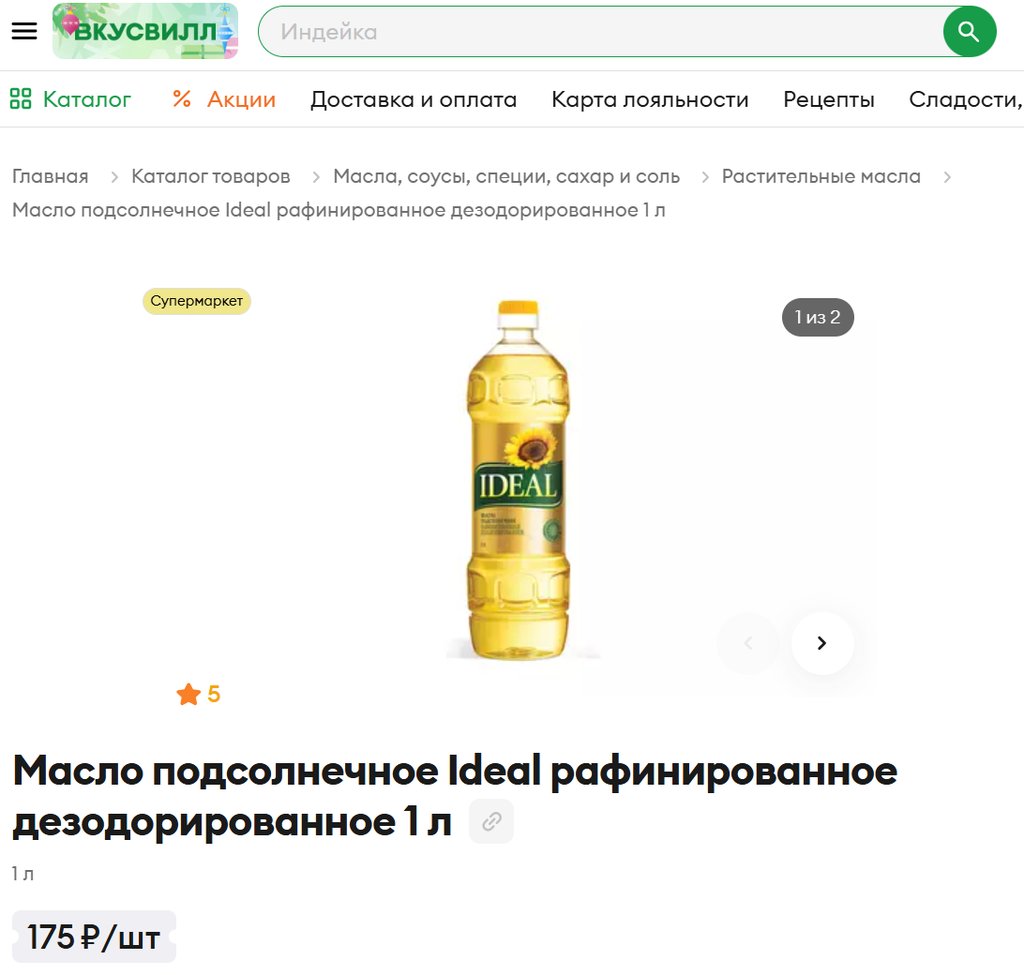Open Растительные масла breadcrumb
Screen dimensions: 1024x975
[x=821, y=176]
